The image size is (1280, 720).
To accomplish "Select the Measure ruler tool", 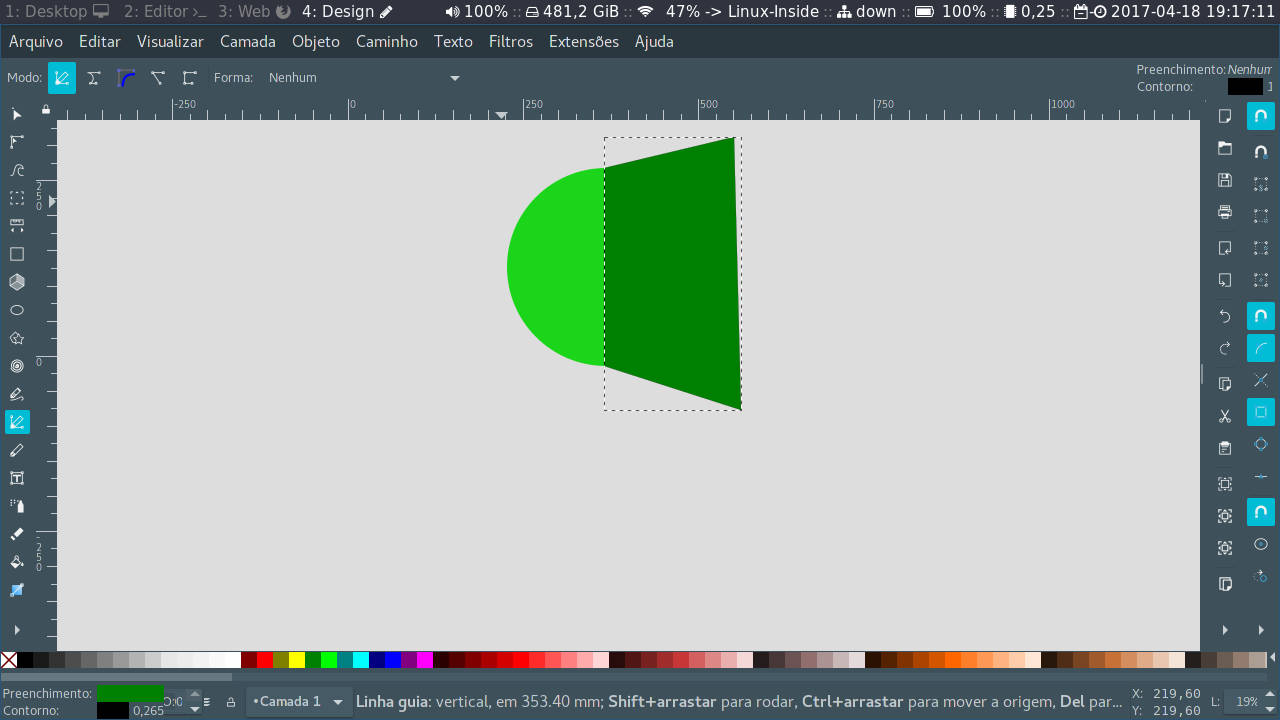I will pos(17,226).
